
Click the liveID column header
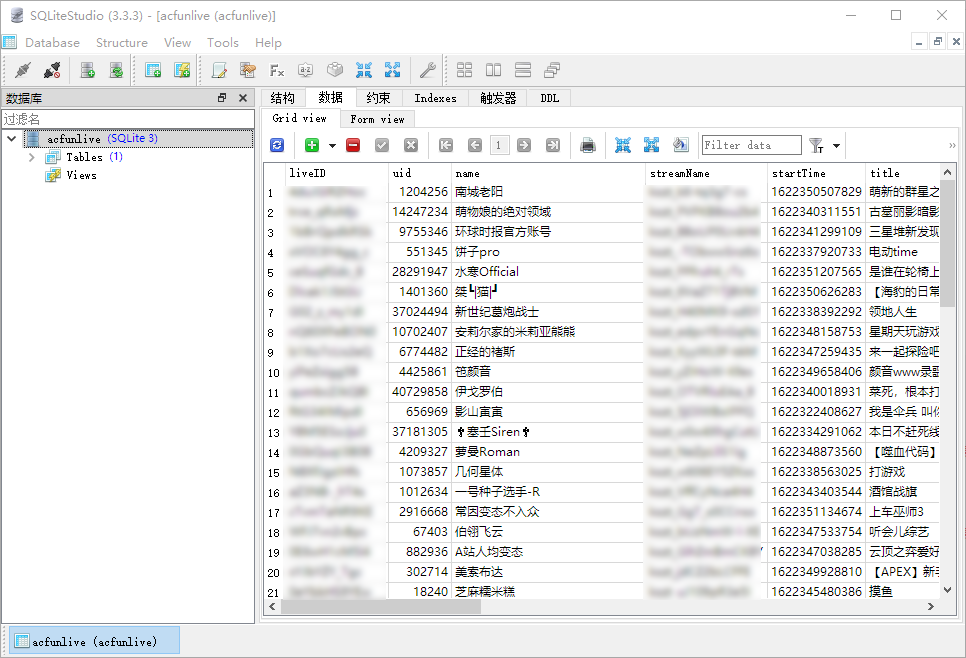click(336, 173)
